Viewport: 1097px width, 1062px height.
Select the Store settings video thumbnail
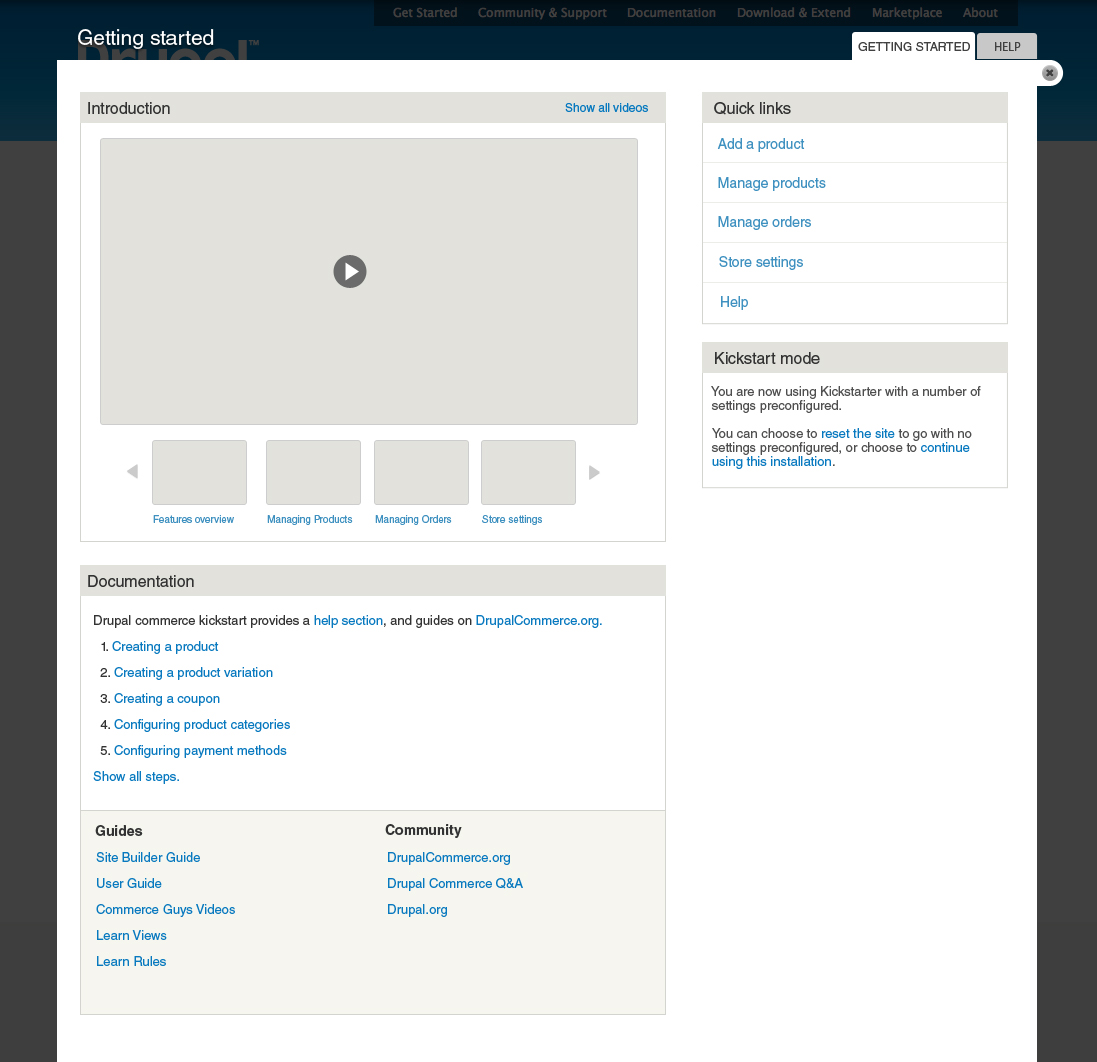click(x=528, y=472)
